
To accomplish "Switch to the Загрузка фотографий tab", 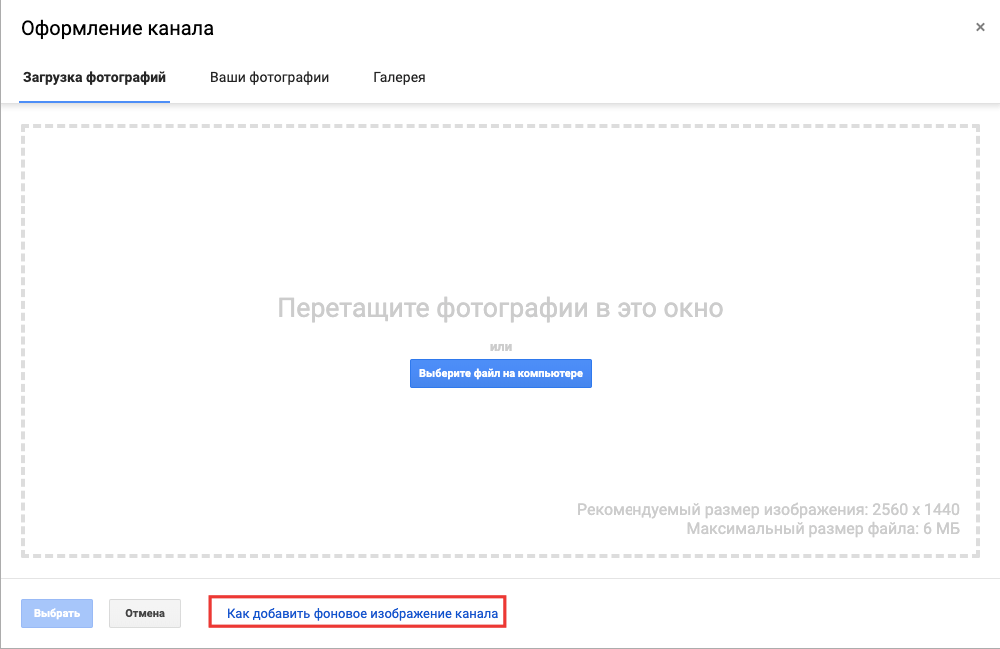I will pyautogui.click(x=94, y=78).
